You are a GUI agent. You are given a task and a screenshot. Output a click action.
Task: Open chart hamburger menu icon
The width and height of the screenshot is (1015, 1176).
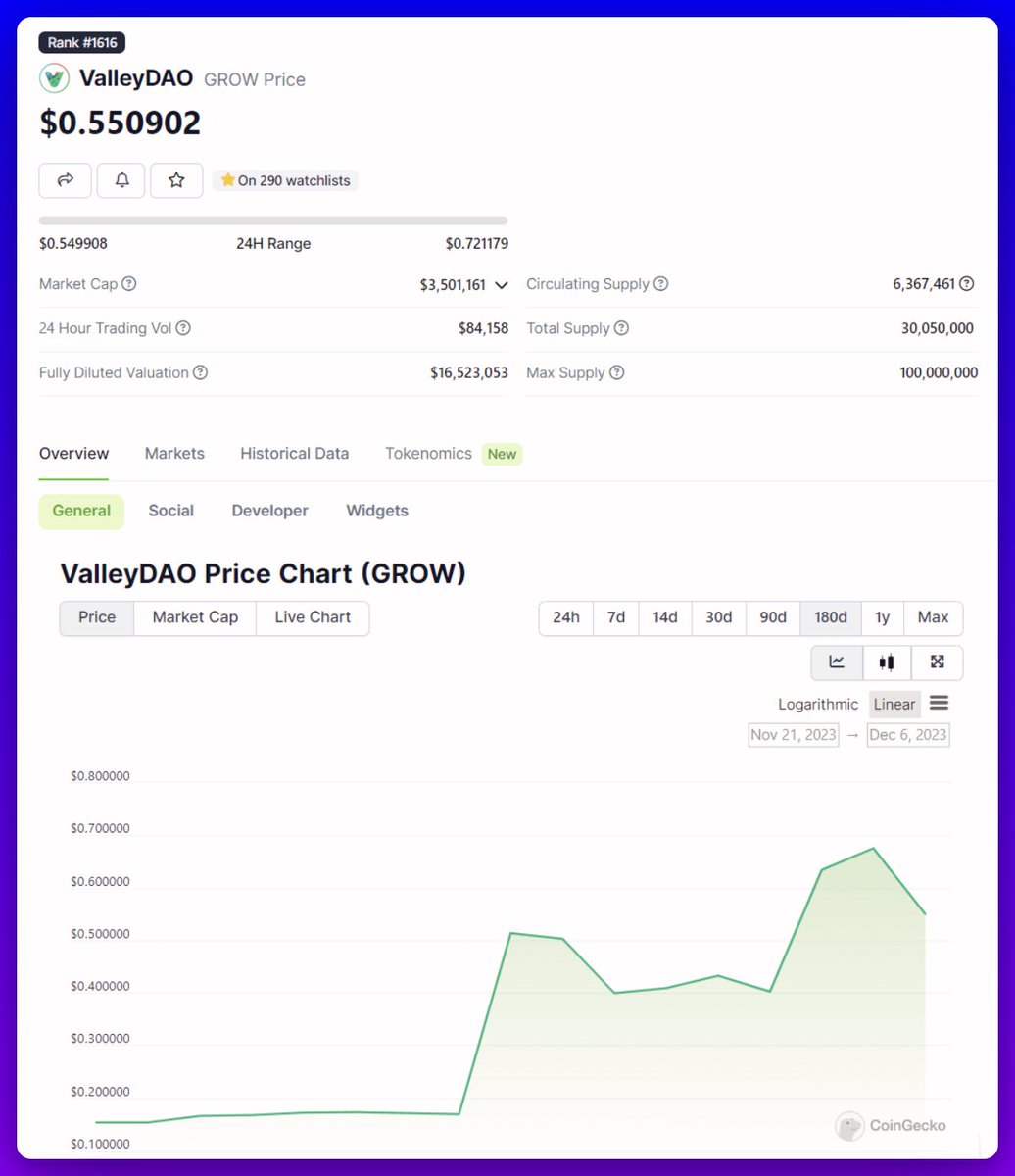tap(939, 703)
